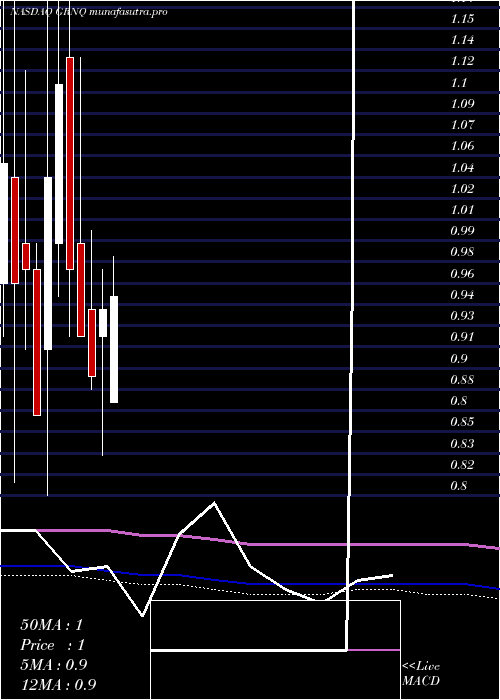Click the Price : 1 legend entry
Image resolution: width=500 pixels, height=700 pixels.
(53, 645)
